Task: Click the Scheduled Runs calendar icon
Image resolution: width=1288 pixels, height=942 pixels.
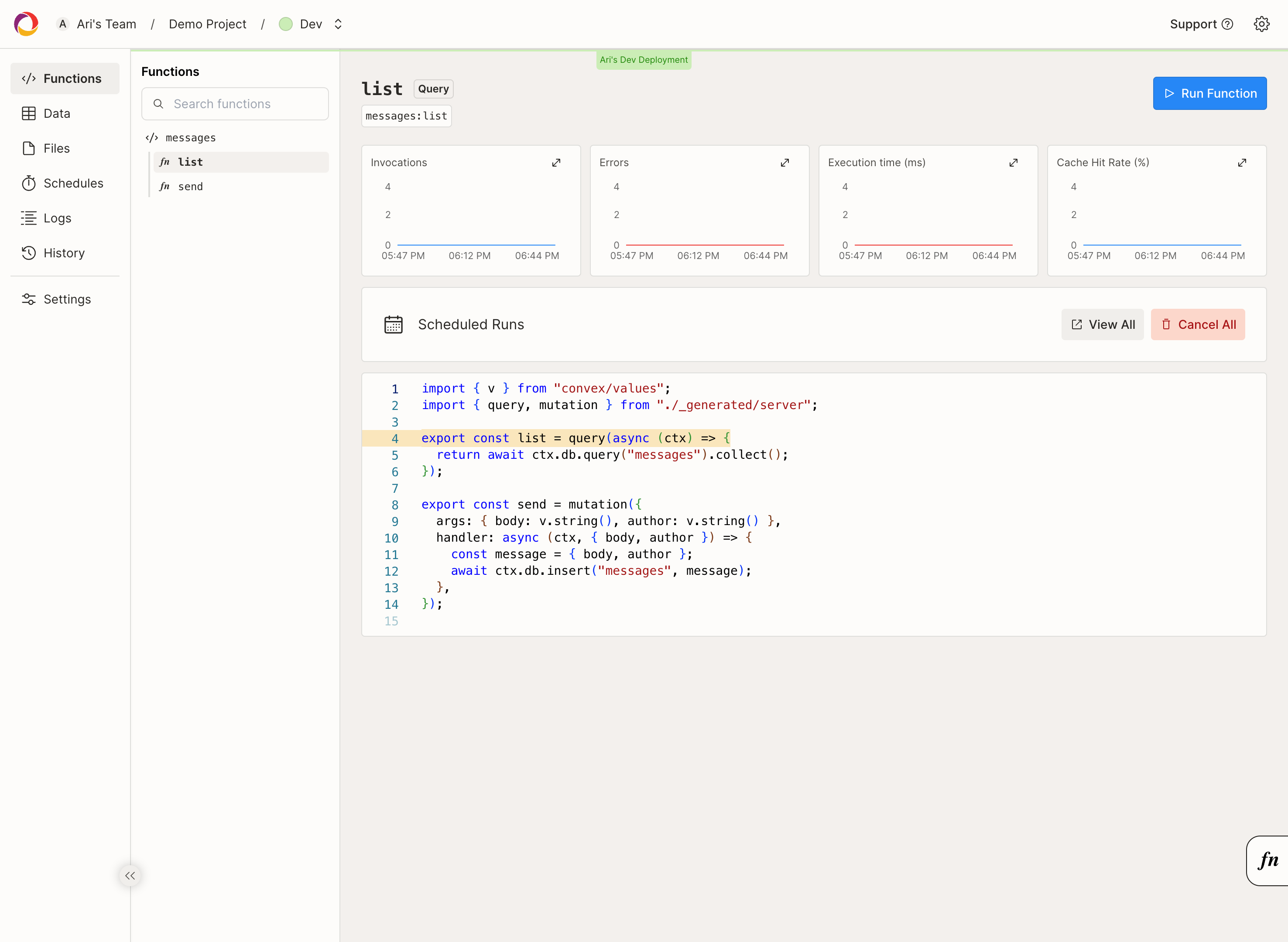Action: coord(394,324)
